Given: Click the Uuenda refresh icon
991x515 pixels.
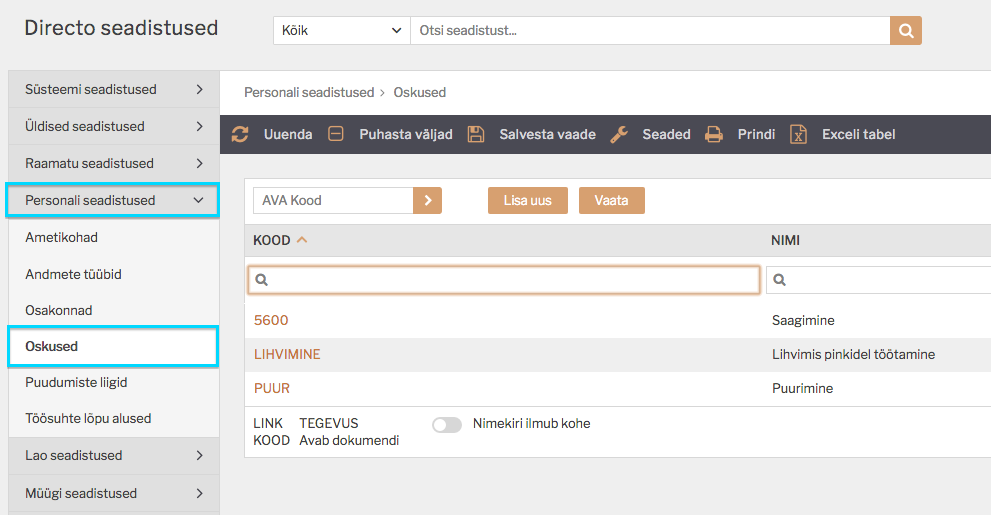Looking at the screenshot, I should (240, 134).
